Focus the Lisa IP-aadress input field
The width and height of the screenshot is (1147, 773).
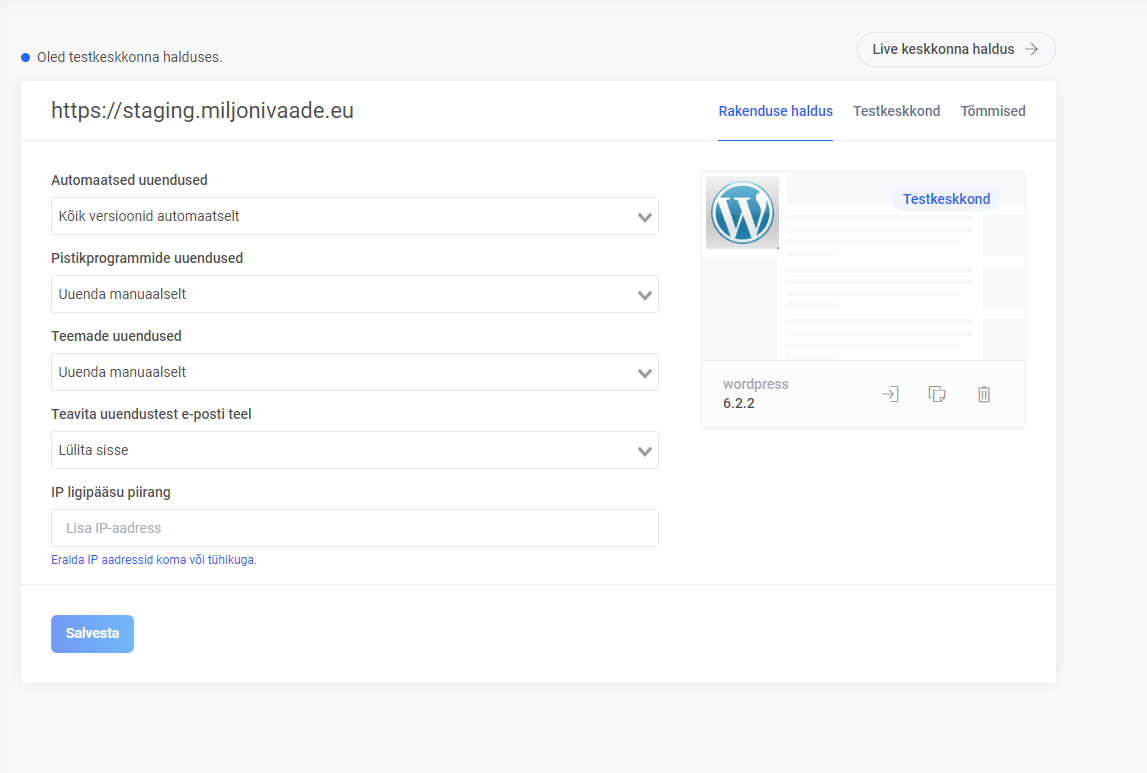point(354,528)
